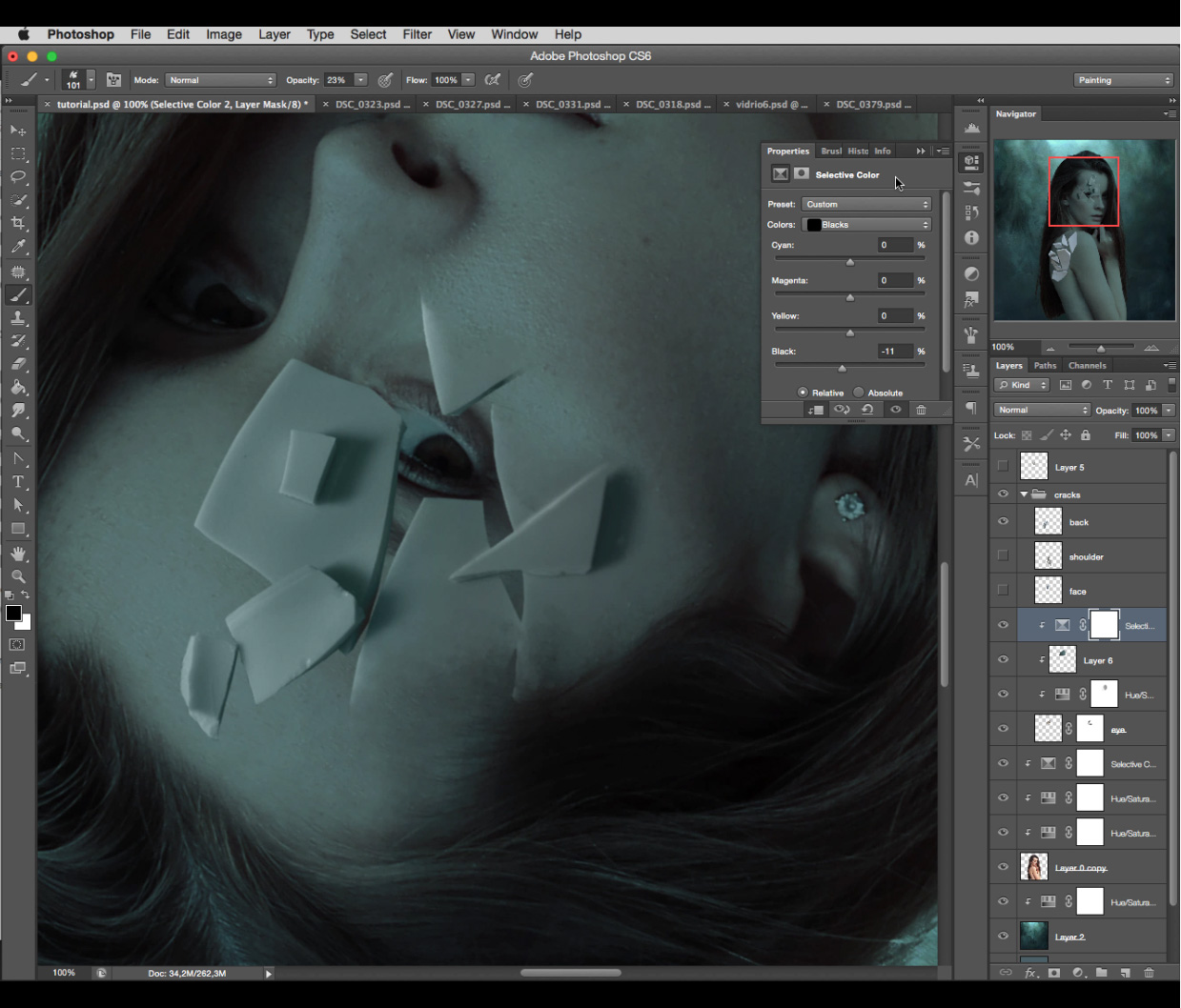1181x1008 pixels.
Task: Show the shoulder layer
Action: 1003,555
